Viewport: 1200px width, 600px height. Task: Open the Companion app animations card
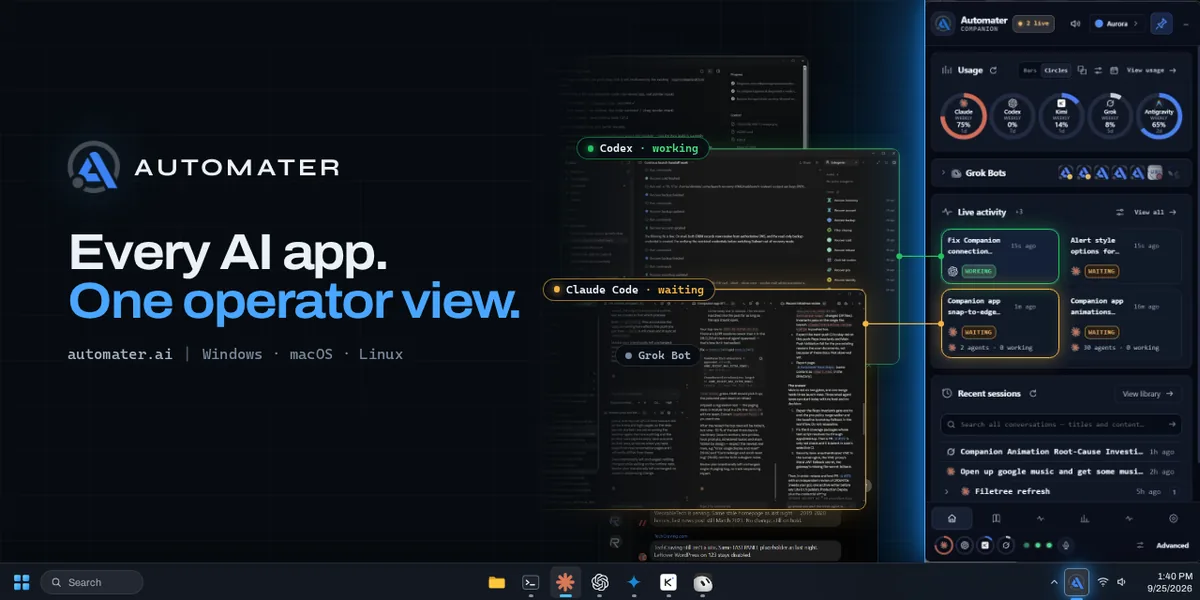[x=1121, y=323]
